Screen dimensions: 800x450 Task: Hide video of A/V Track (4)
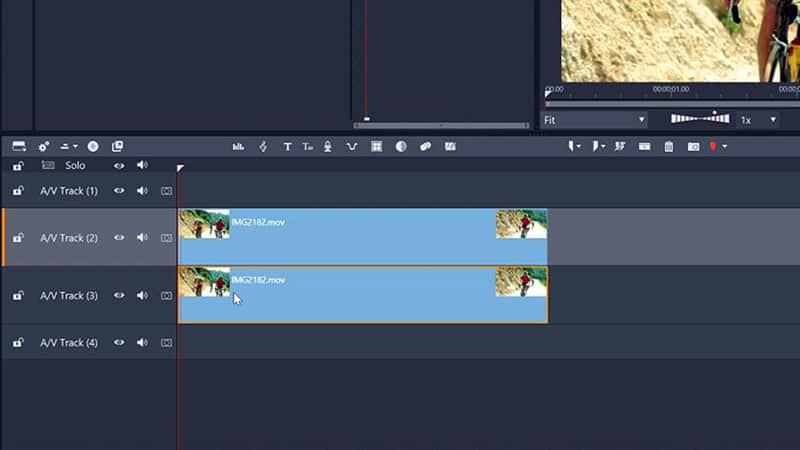[119, 343]
